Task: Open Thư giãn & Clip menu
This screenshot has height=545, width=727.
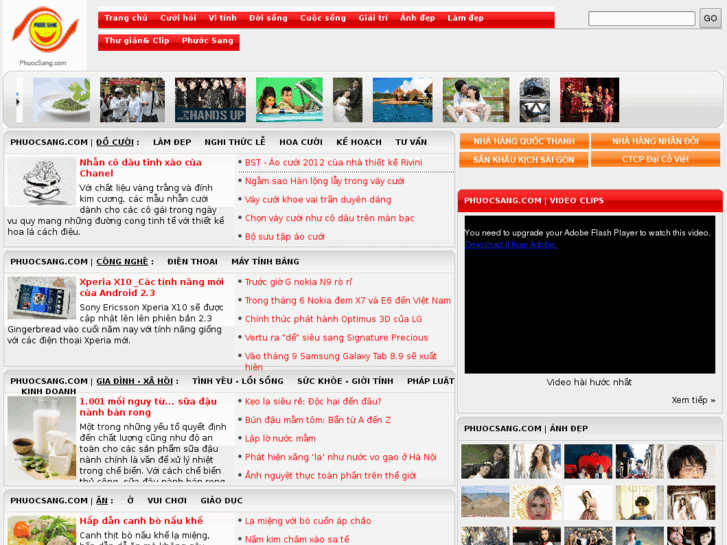Action: pos(137,40)
